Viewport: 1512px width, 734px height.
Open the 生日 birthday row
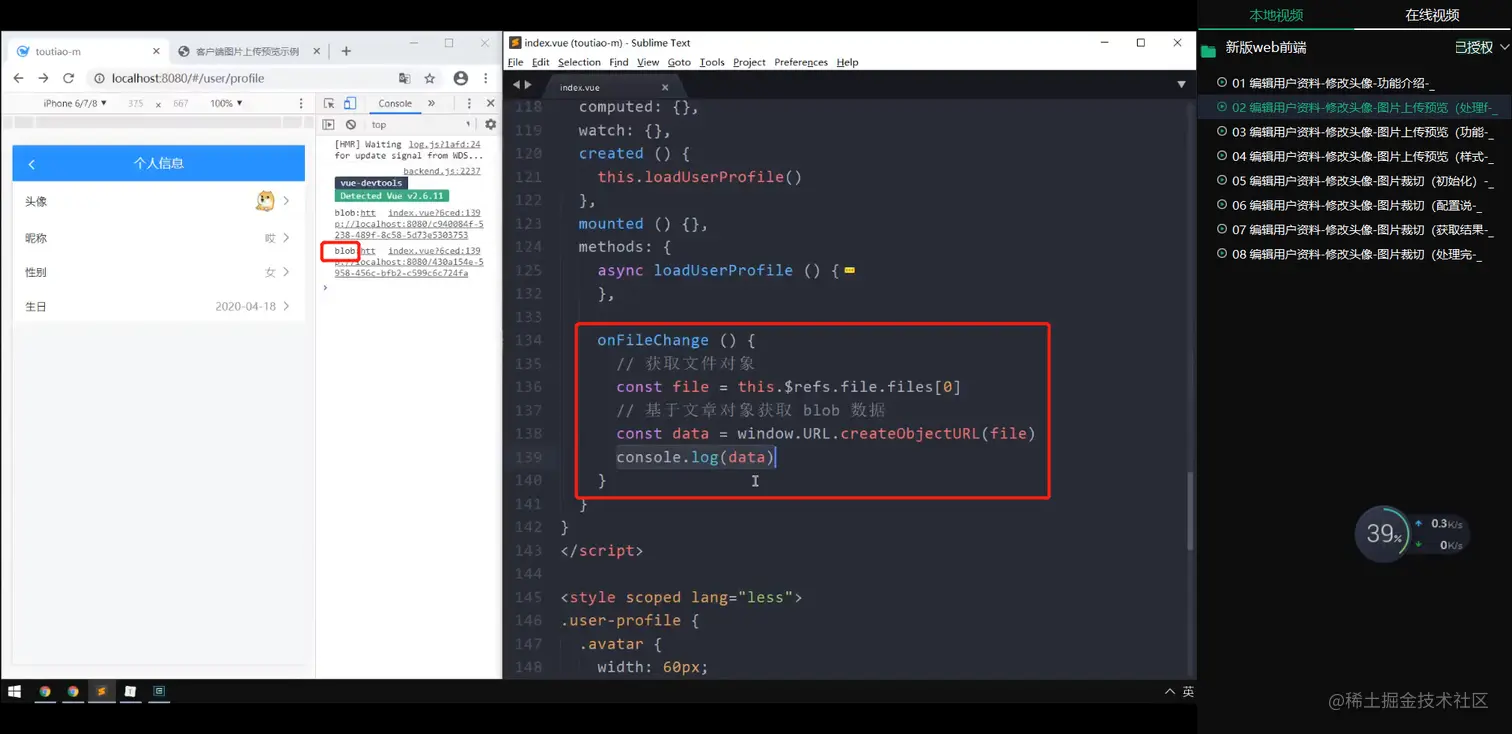coord(158,306)
